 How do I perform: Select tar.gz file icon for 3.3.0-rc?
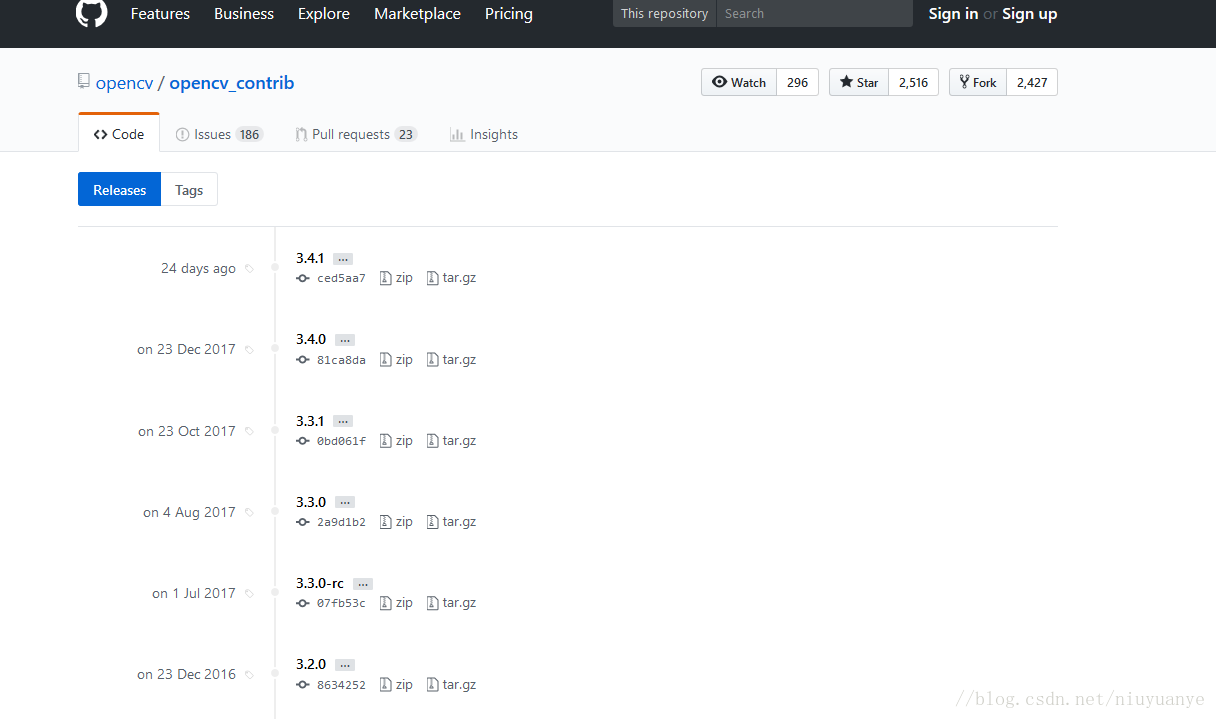click(x=433, y=603)
